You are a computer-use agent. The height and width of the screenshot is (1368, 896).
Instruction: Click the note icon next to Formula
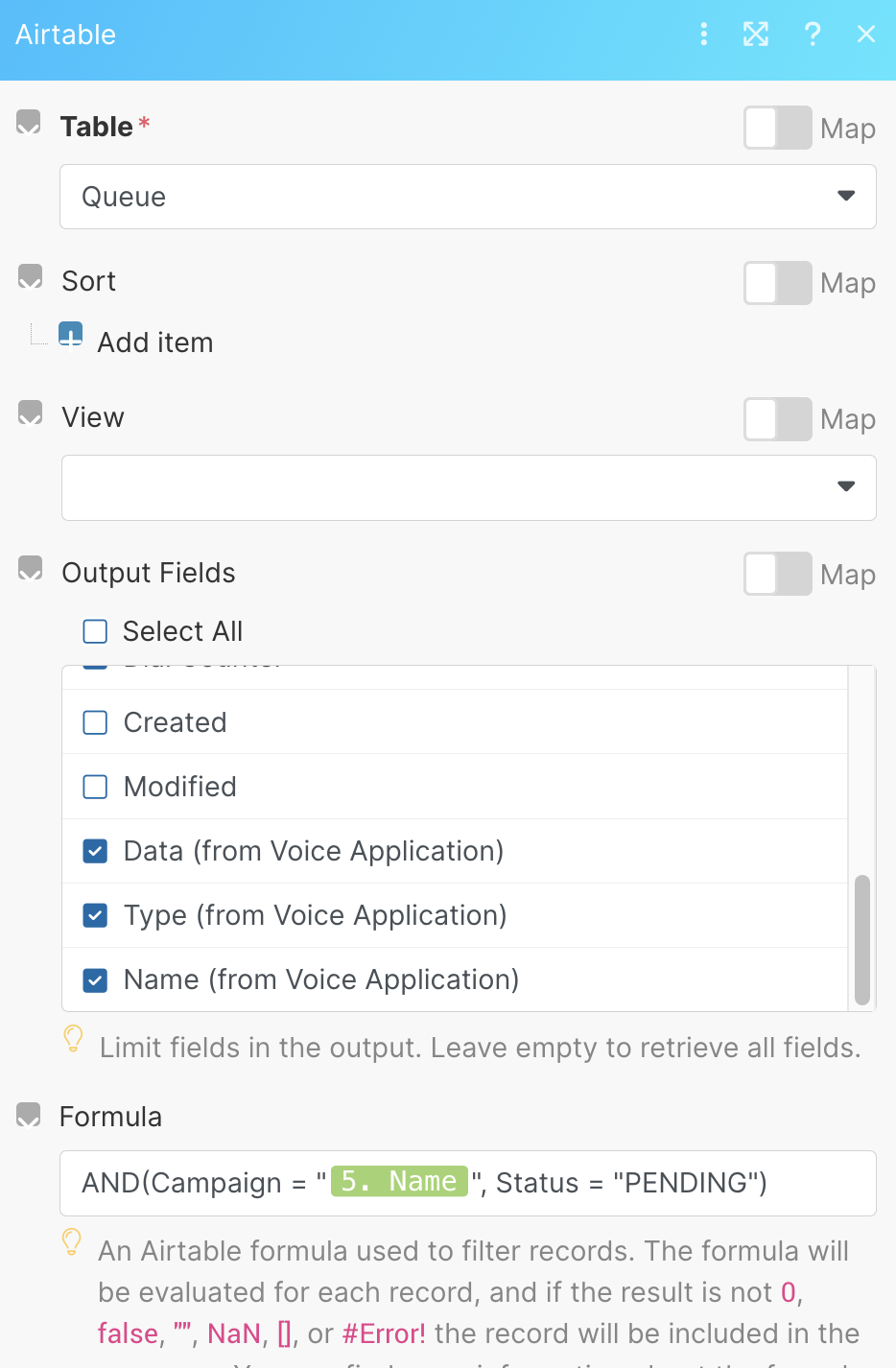[29, 1115]
